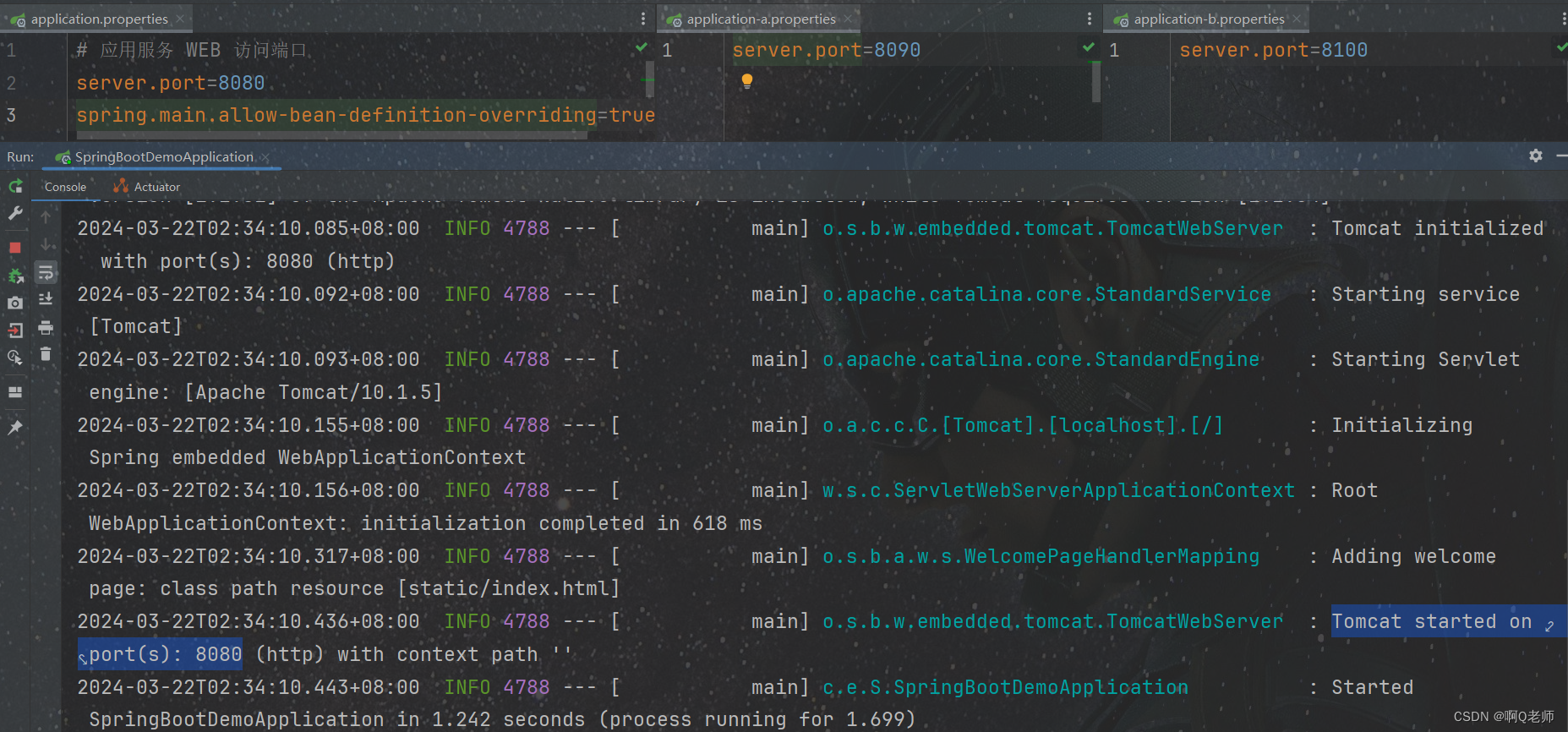The height and width of the screenshot is (732, 1568).
Task: Print the console output via printer icon
Action: click(46, 327)
